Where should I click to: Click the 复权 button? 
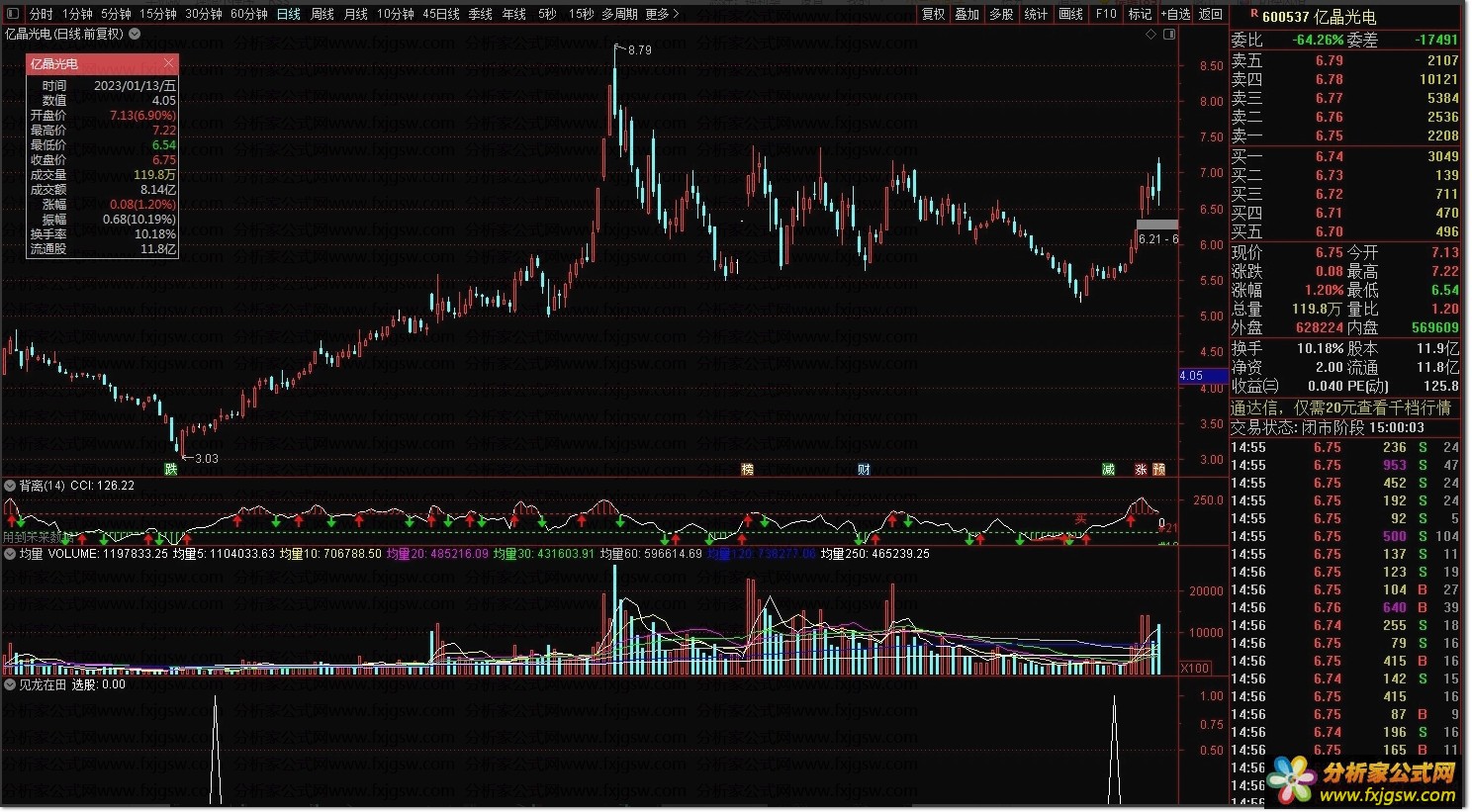933,14
